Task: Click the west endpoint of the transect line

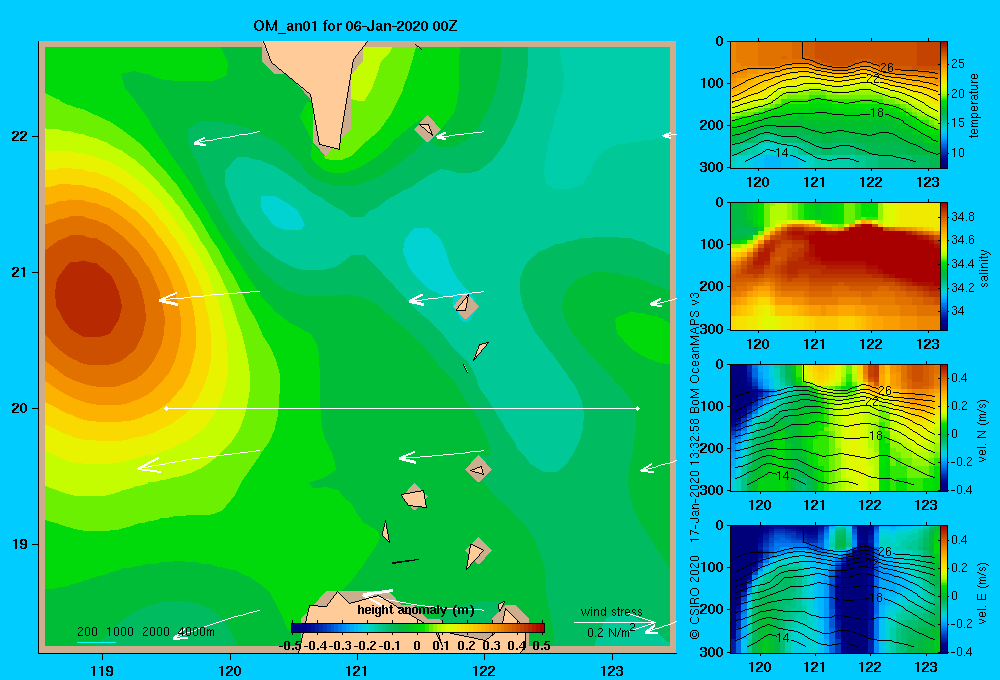Action: point(166,408)
